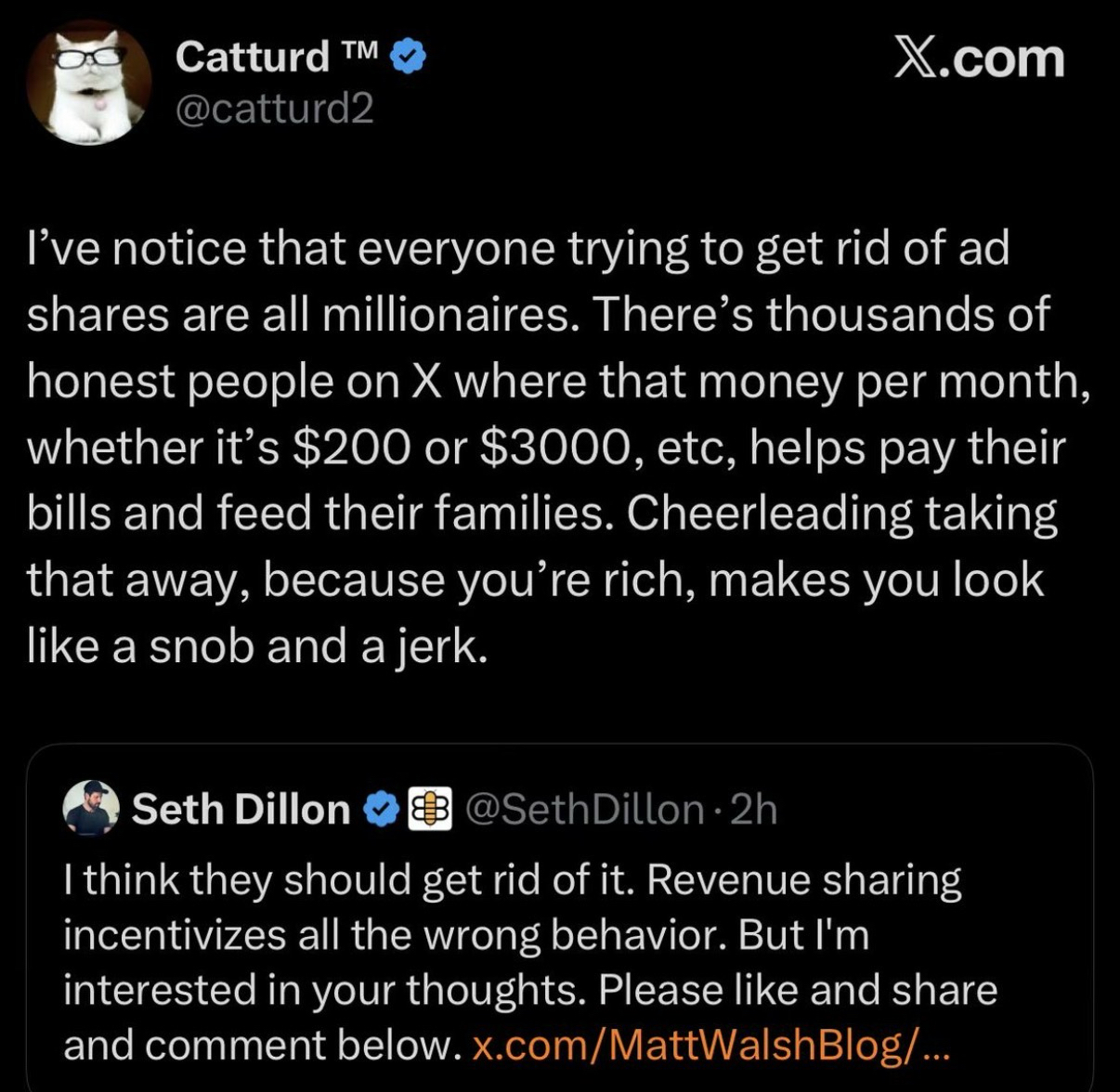Click the Catturd display name

click(251, 57)
